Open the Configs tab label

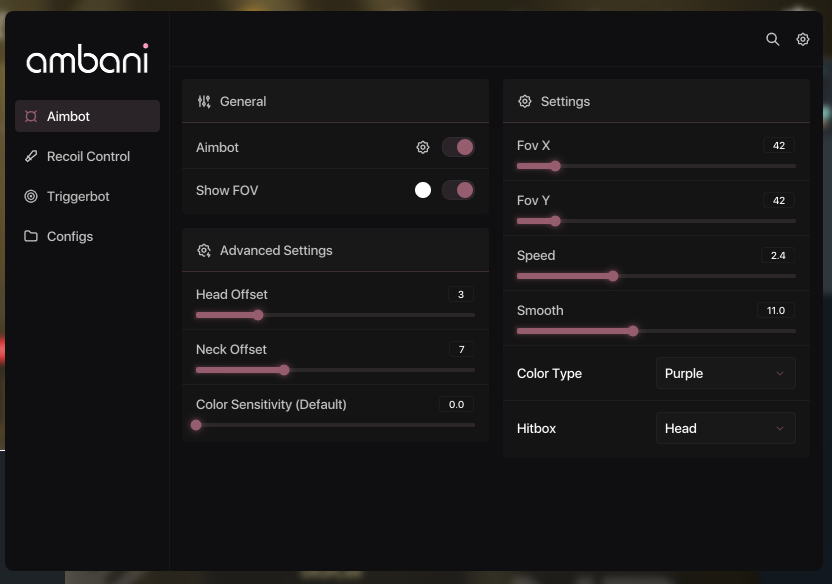point(70,236)
